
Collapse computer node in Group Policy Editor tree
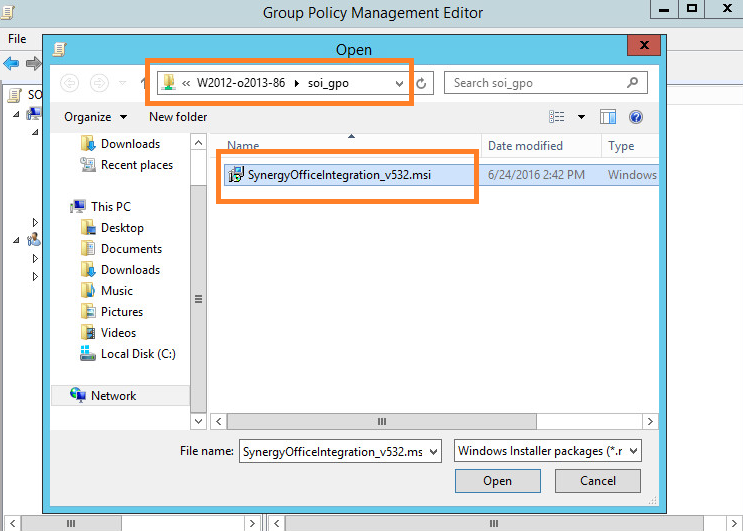point(17,114)
